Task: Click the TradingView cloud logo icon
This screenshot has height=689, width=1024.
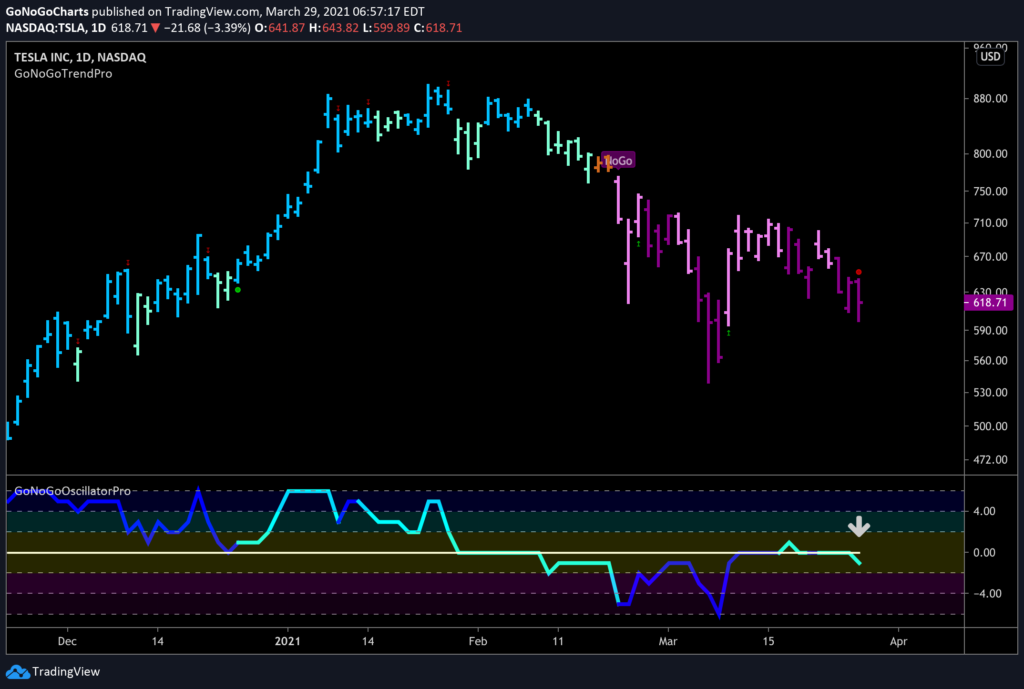Action: click(x=18, y=671)
